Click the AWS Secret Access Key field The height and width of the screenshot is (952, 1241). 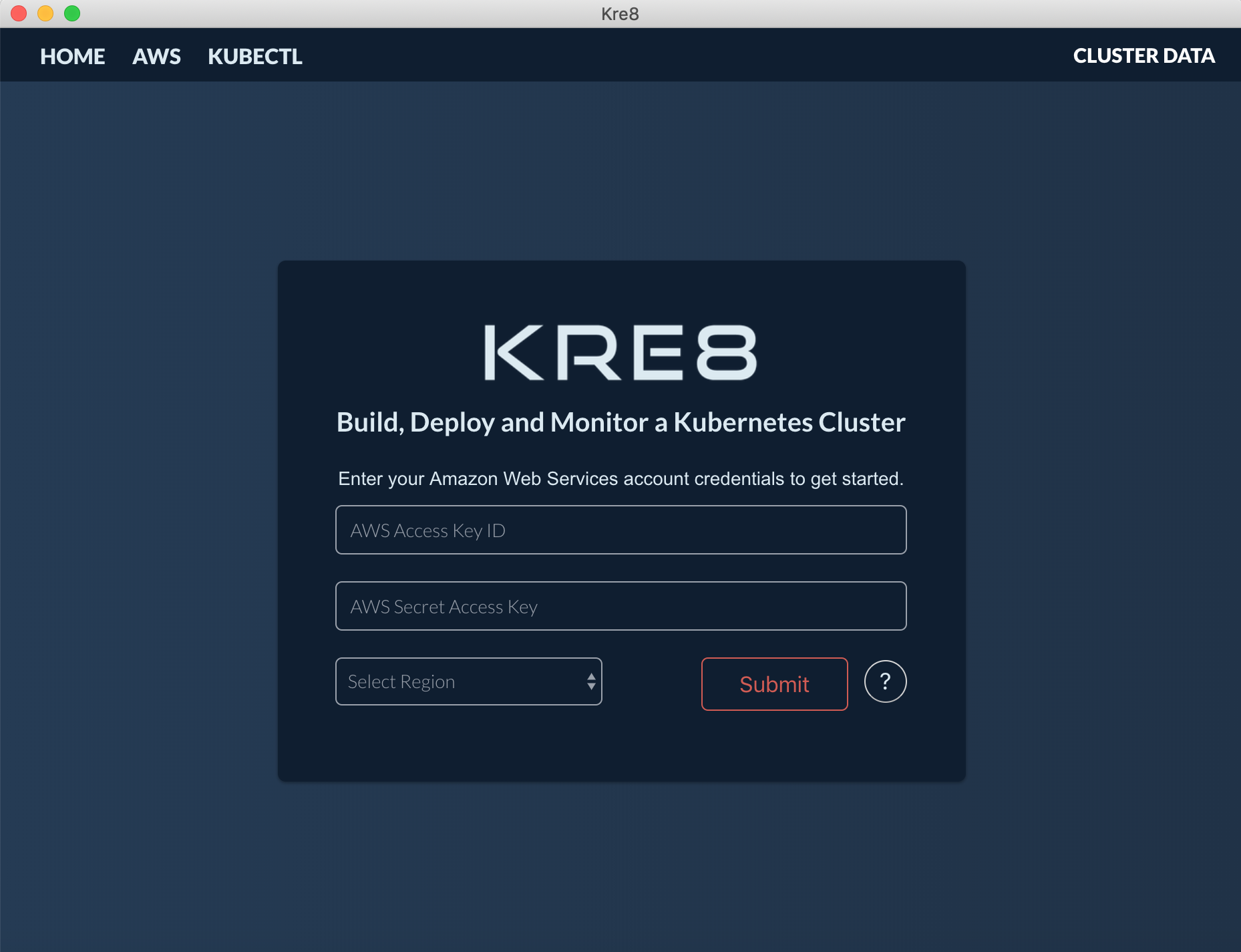pos(620,606)
